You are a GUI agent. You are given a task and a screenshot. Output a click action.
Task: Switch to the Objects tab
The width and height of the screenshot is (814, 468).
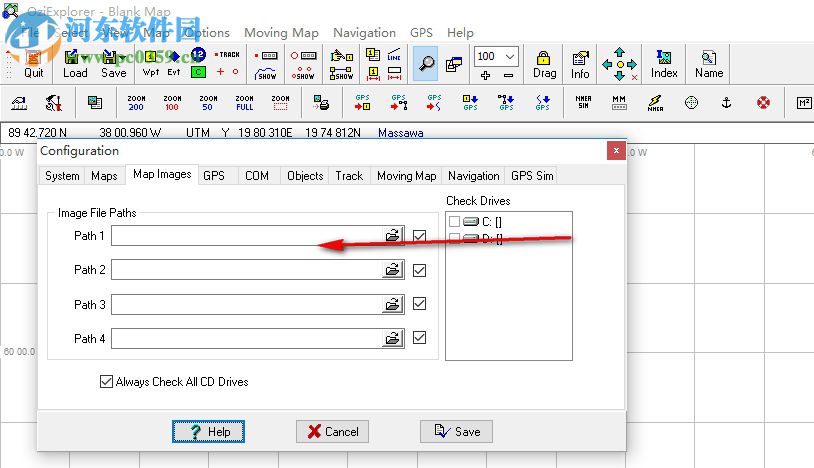point(305,176)
